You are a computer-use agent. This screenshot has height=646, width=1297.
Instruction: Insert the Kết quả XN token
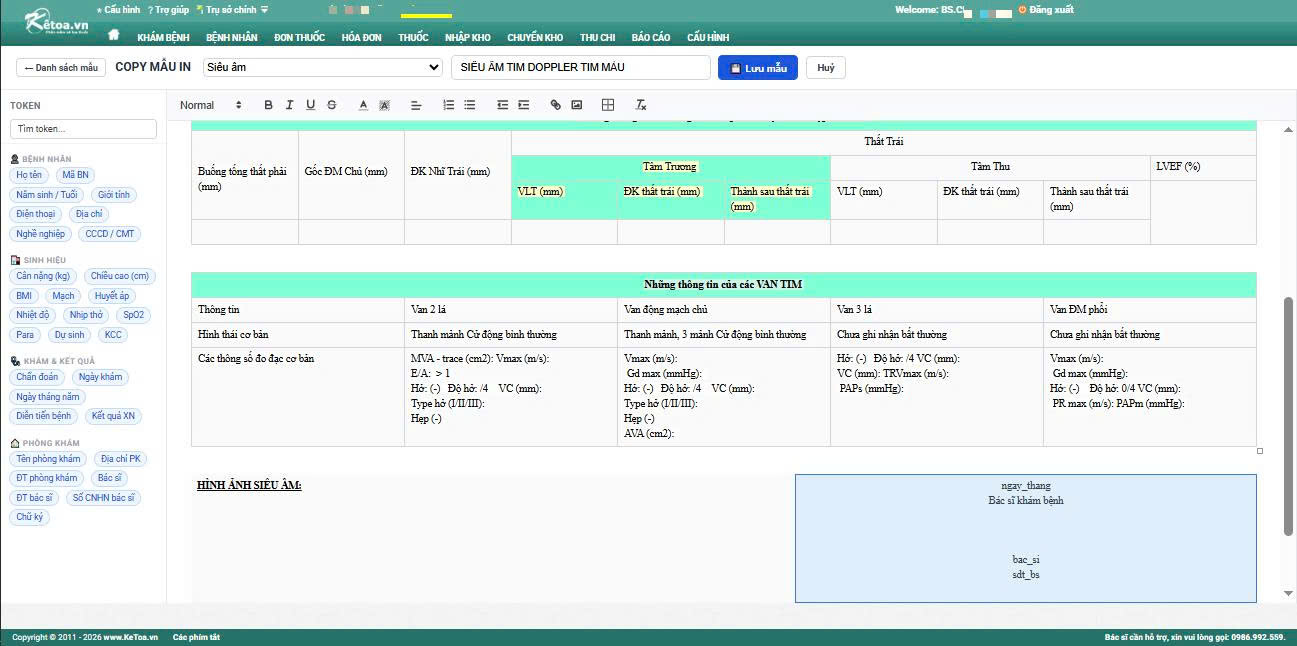pyautogui.click(x=113, y=416)
